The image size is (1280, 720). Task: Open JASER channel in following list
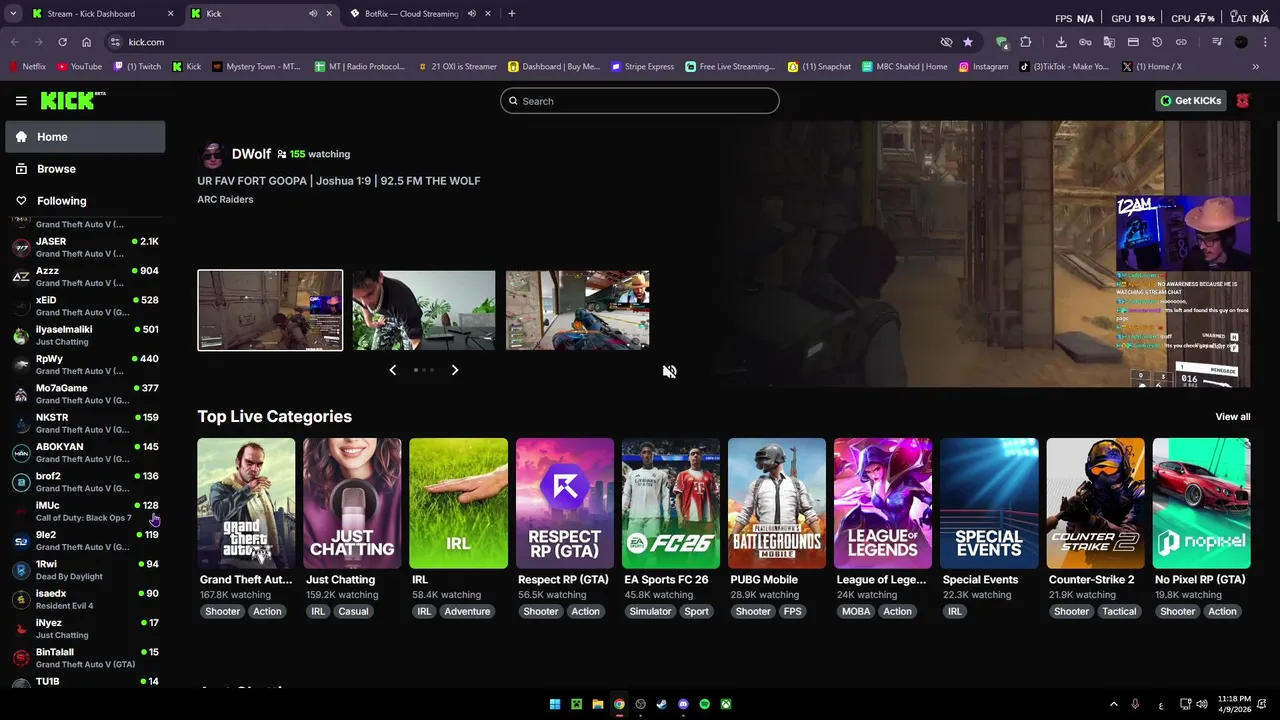point(85,247)
